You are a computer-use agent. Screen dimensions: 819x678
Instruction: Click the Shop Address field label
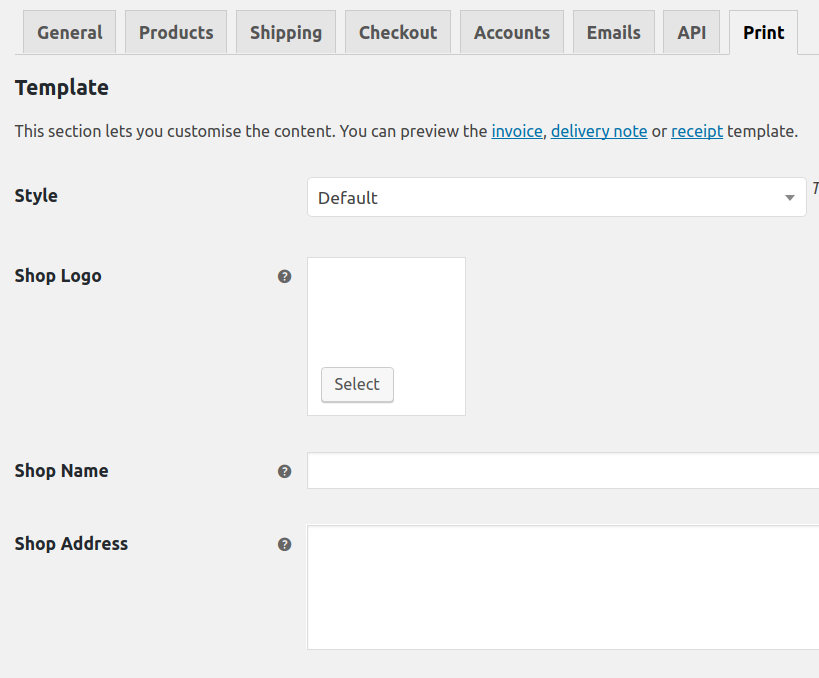click(71, 544)
